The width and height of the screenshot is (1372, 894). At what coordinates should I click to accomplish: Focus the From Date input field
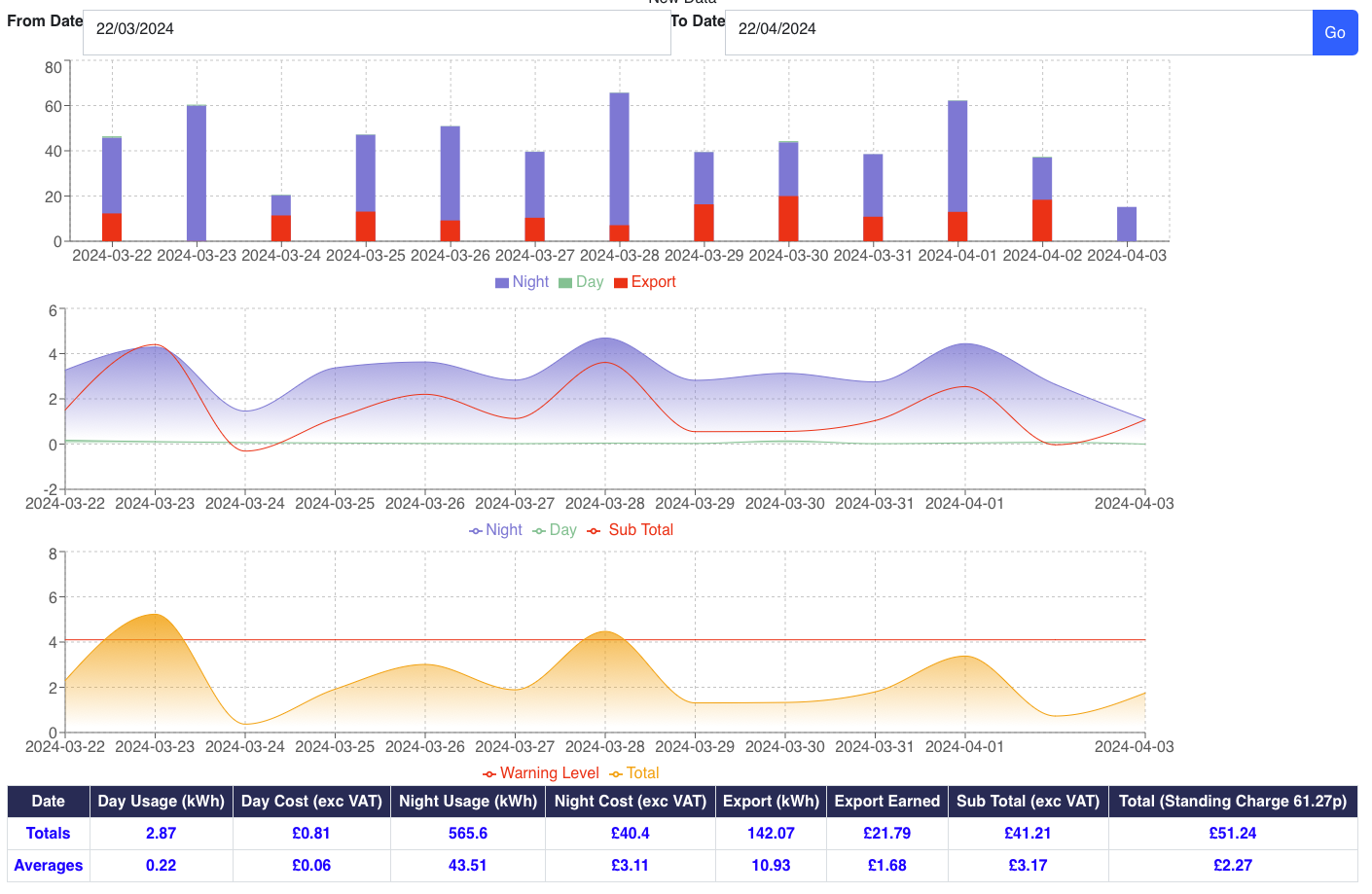coord(377,32)
